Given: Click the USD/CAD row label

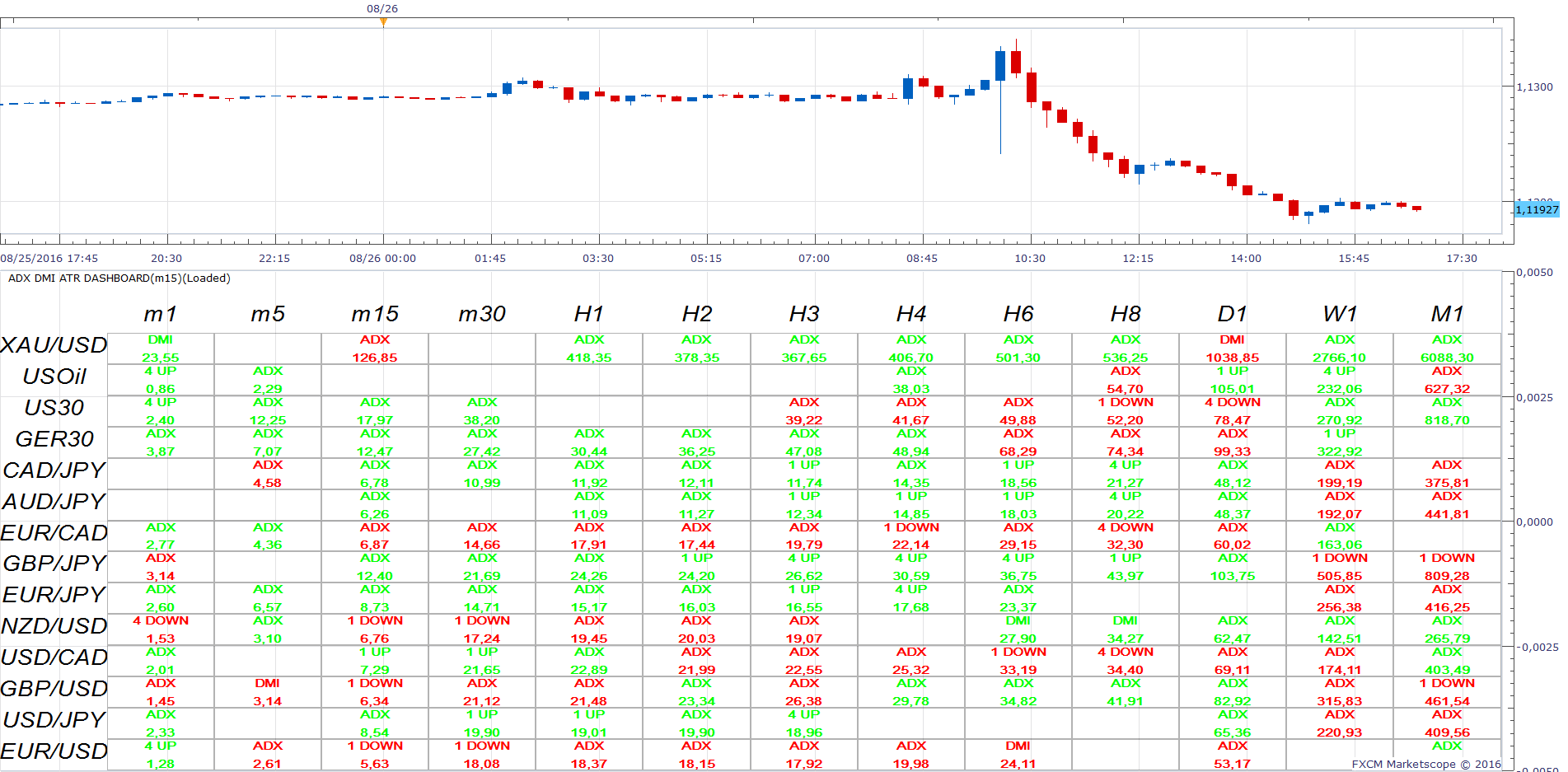Looking at the screenshot, I should click(x=54, y=657).
